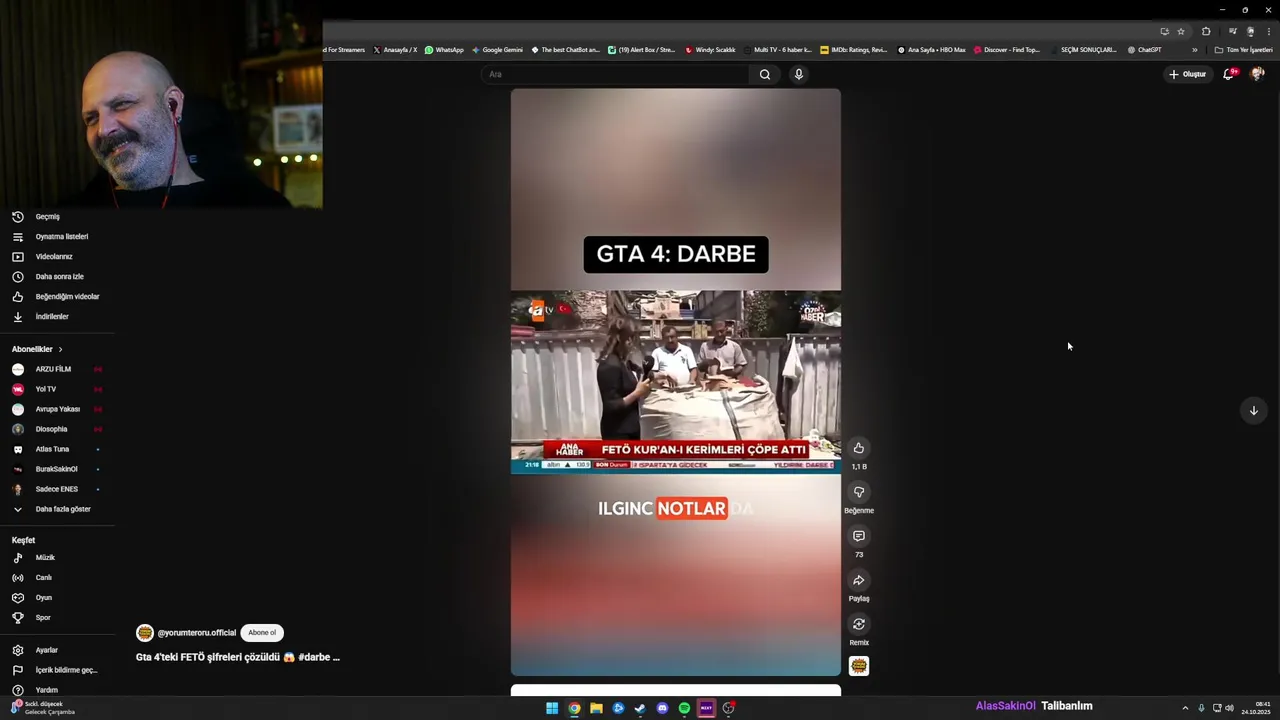Open Tüm Yer İşaretleri folder
The image size is (1280, 720).
1243,50
